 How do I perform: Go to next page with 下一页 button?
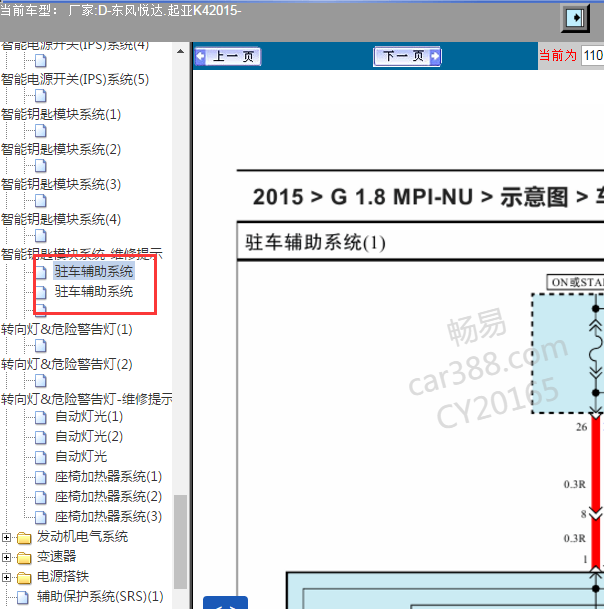tap(407, 57)
